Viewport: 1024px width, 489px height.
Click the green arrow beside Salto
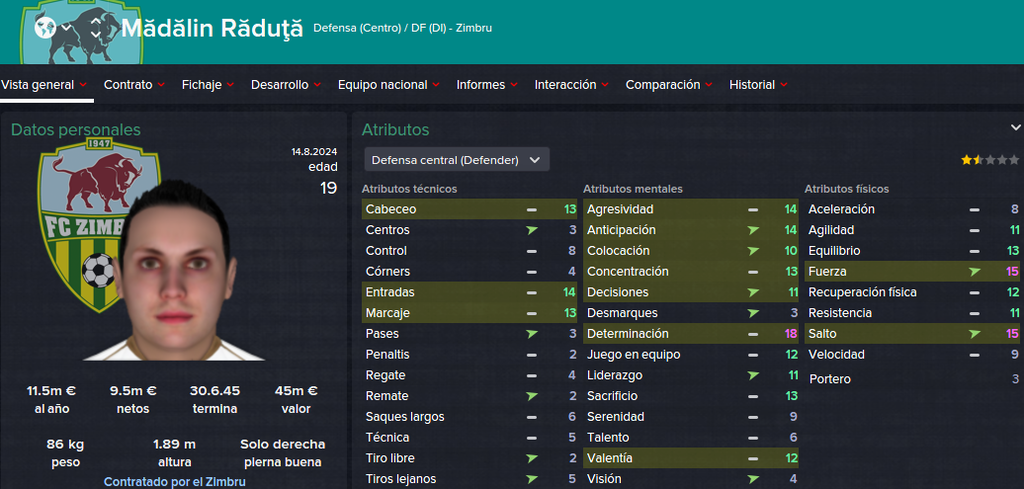[974, 334]
